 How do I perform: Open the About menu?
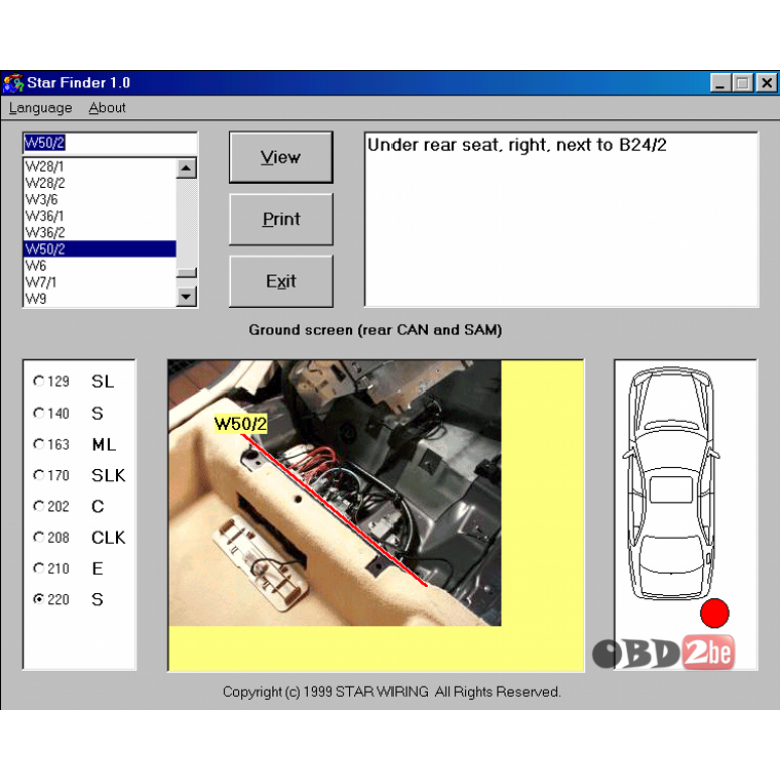point(107,107)
